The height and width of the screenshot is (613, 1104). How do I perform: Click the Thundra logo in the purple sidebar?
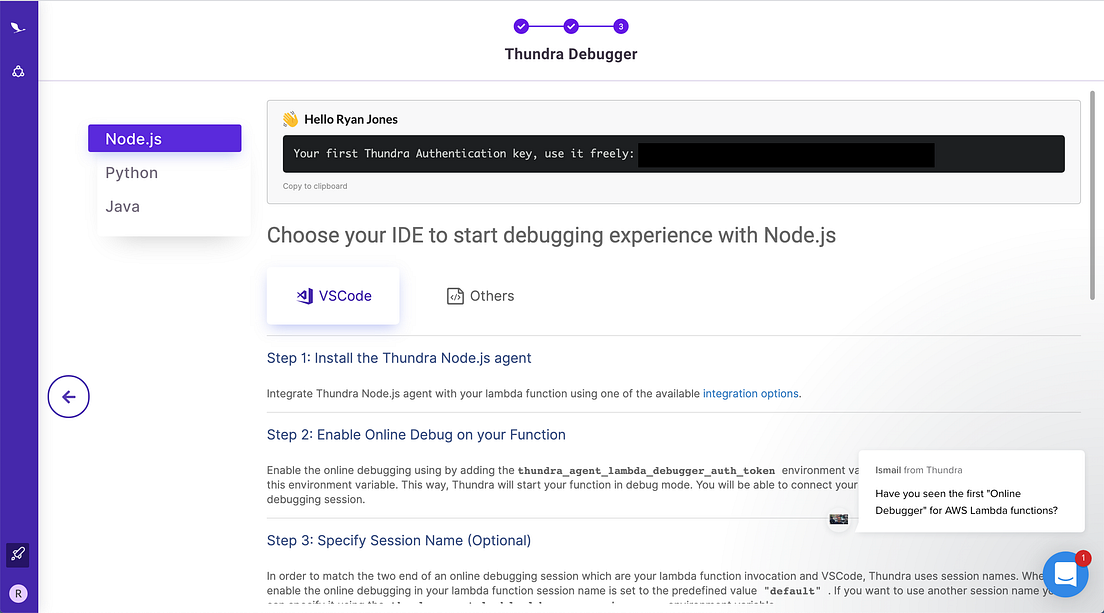tap(18, 27)
